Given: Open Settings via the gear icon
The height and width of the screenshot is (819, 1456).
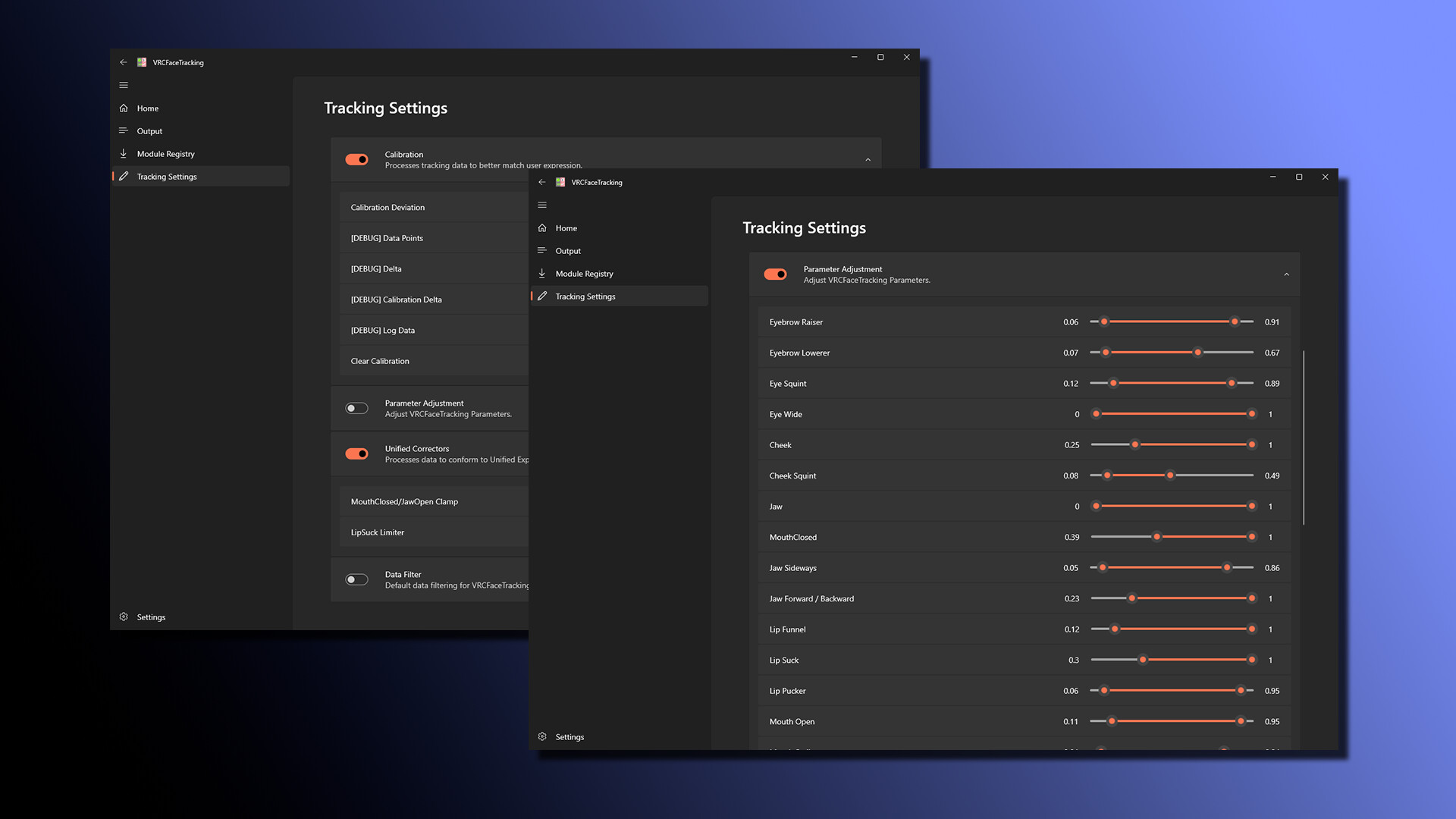Looking at the screenshot, I should 542,736.
